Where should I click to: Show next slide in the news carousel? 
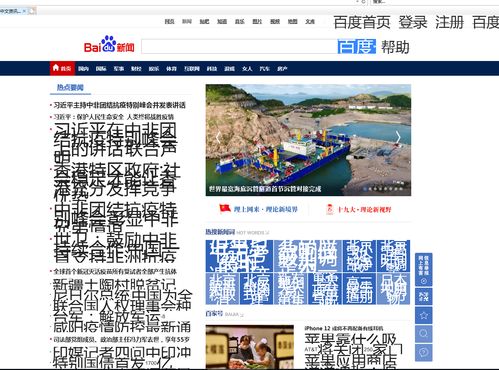pos(398,137)
